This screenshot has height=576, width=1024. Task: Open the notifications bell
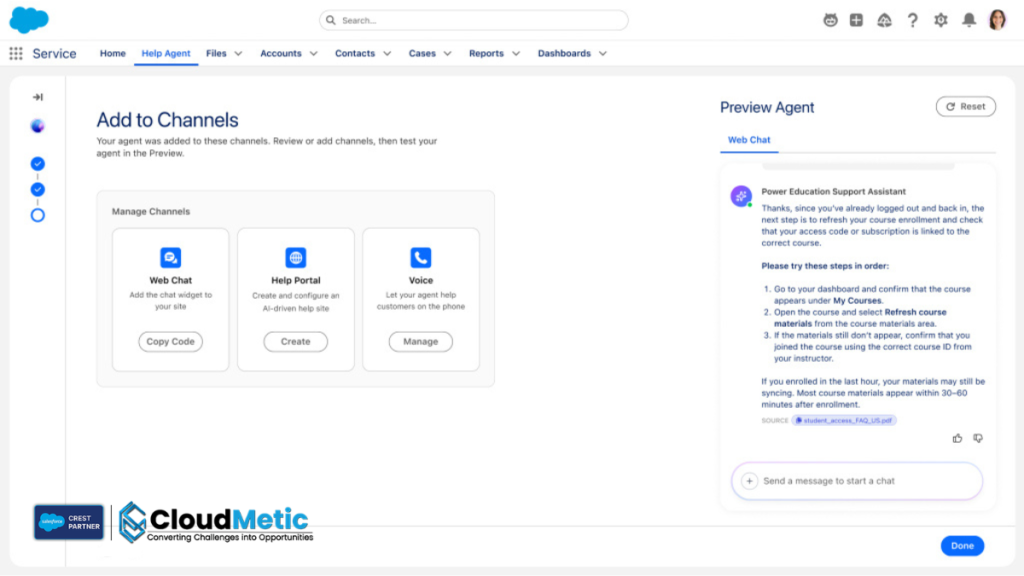969,20
